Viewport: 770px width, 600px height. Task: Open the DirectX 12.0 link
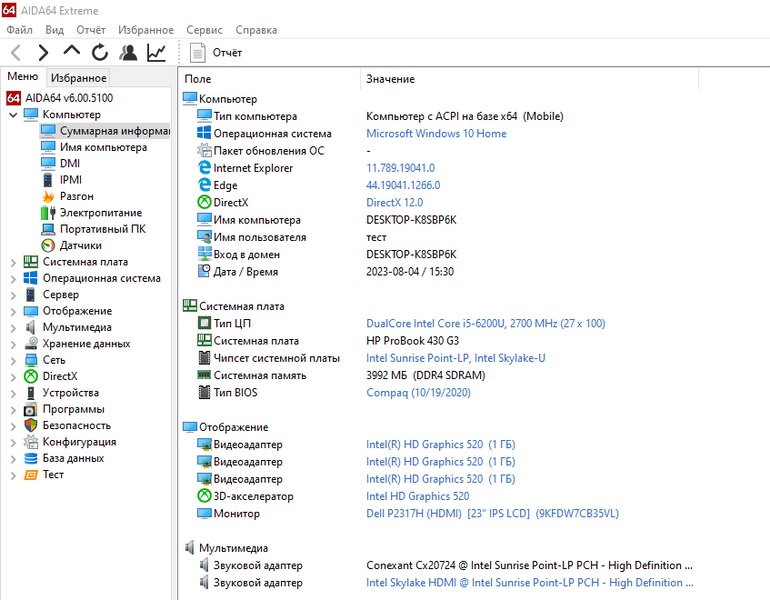coord(394,202)
